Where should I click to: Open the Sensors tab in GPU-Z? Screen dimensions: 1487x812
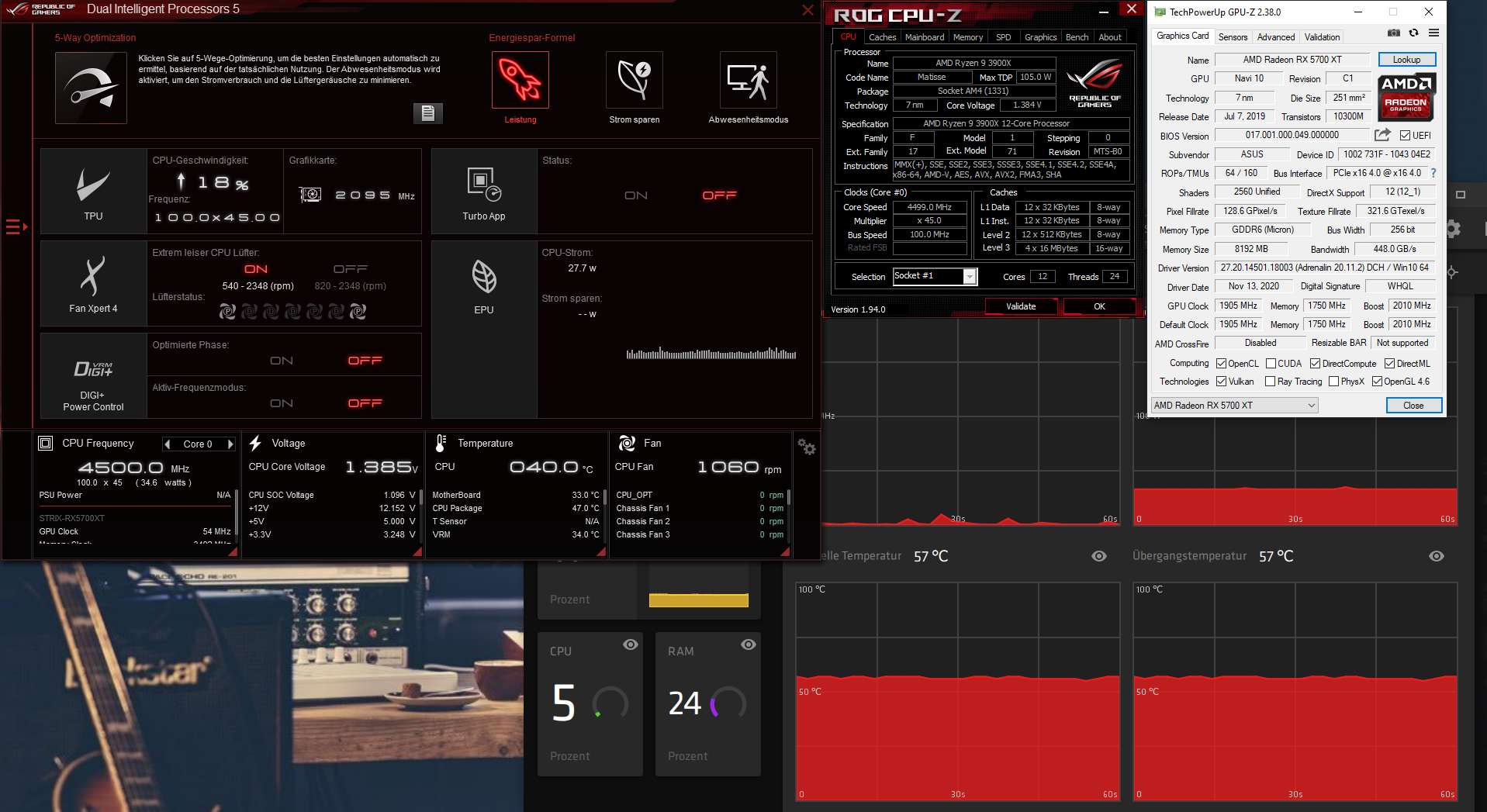tap(1233, 36)
